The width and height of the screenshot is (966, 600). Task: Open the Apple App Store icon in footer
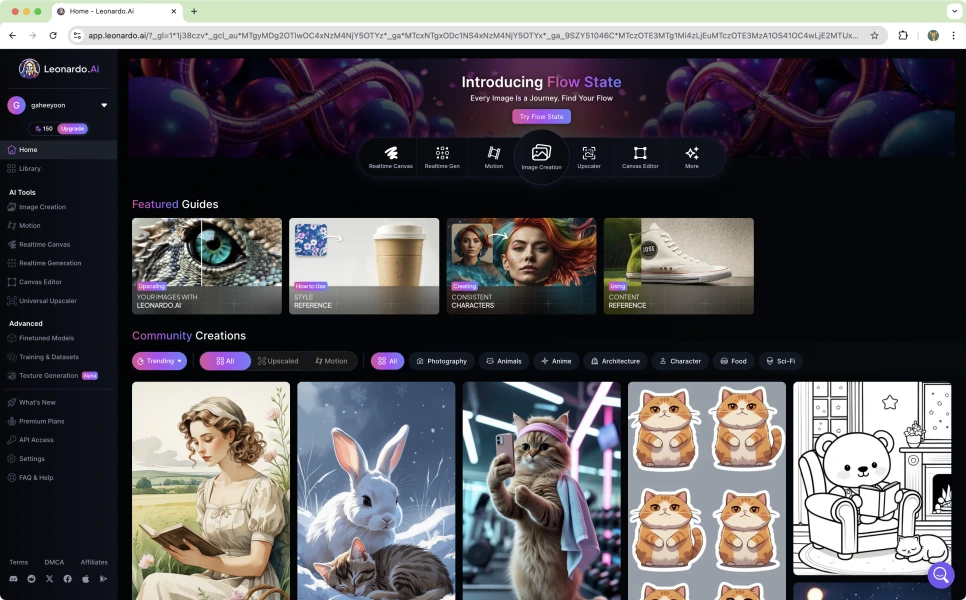click(86, 579)
